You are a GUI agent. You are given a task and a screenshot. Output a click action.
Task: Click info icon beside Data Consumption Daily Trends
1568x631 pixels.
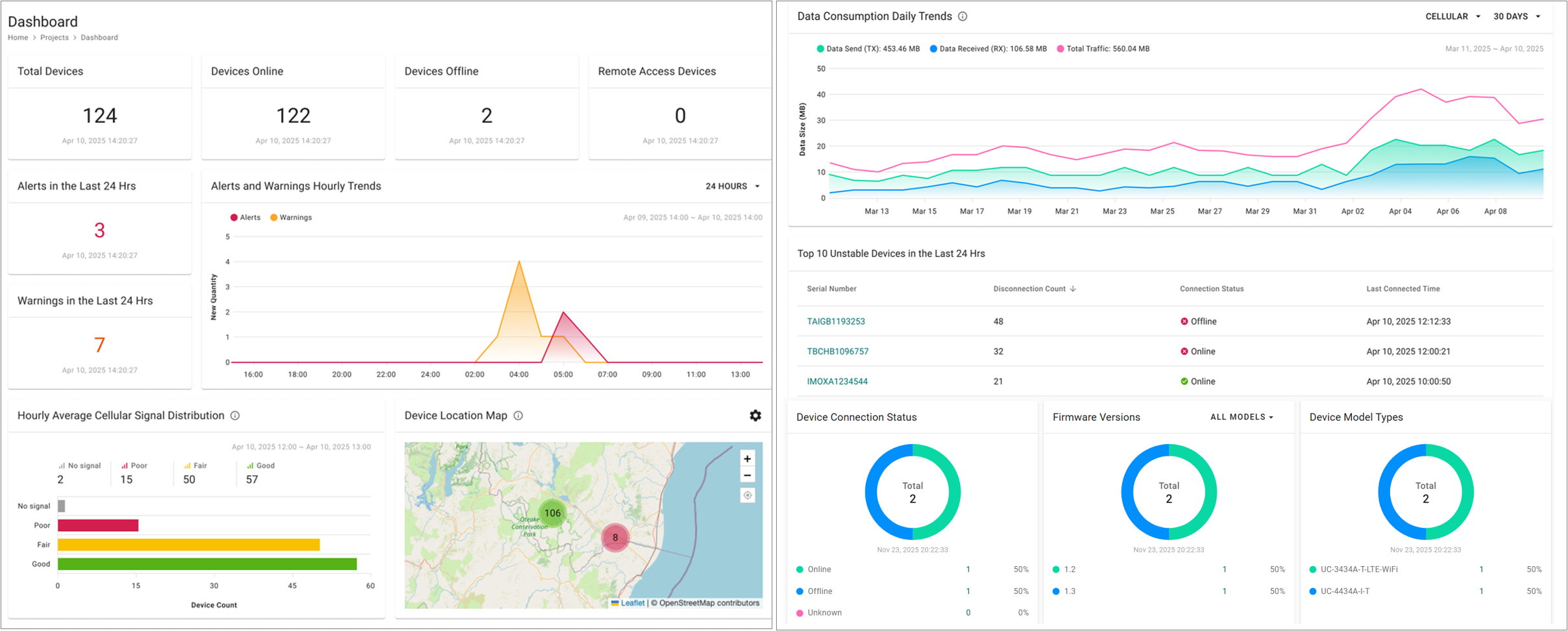[962, 16]
